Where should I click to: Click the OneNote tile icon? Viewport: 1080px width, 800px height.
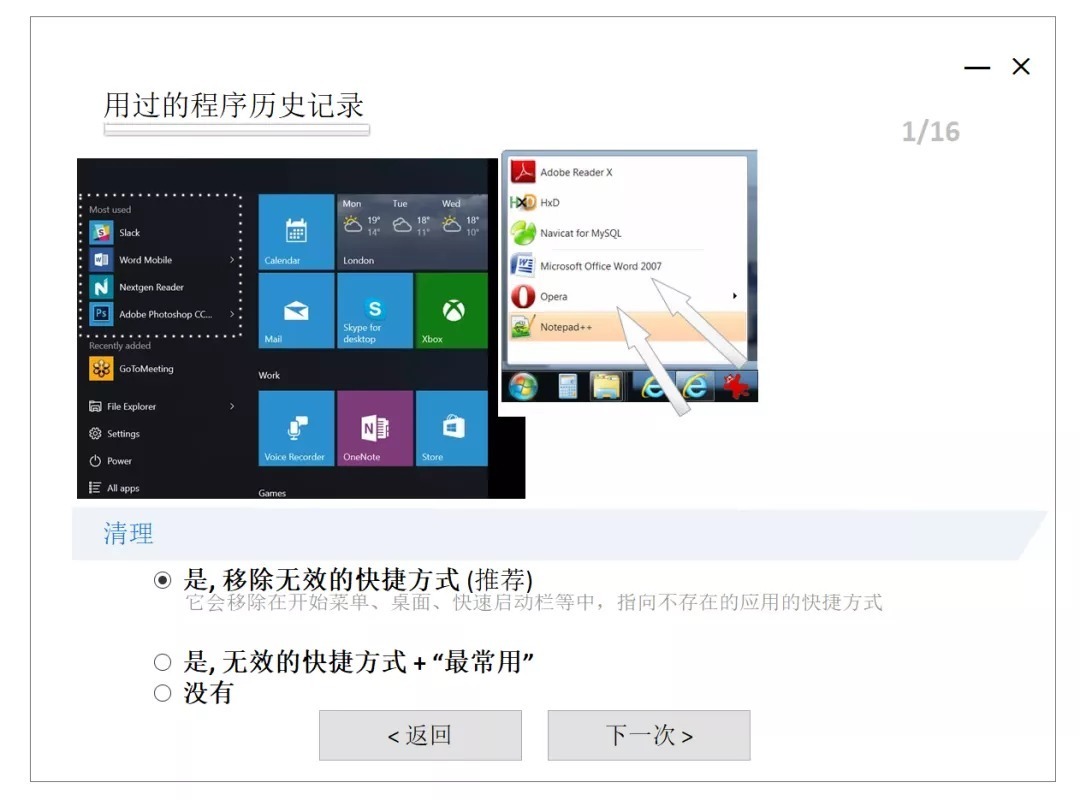[x=374, y=428]
